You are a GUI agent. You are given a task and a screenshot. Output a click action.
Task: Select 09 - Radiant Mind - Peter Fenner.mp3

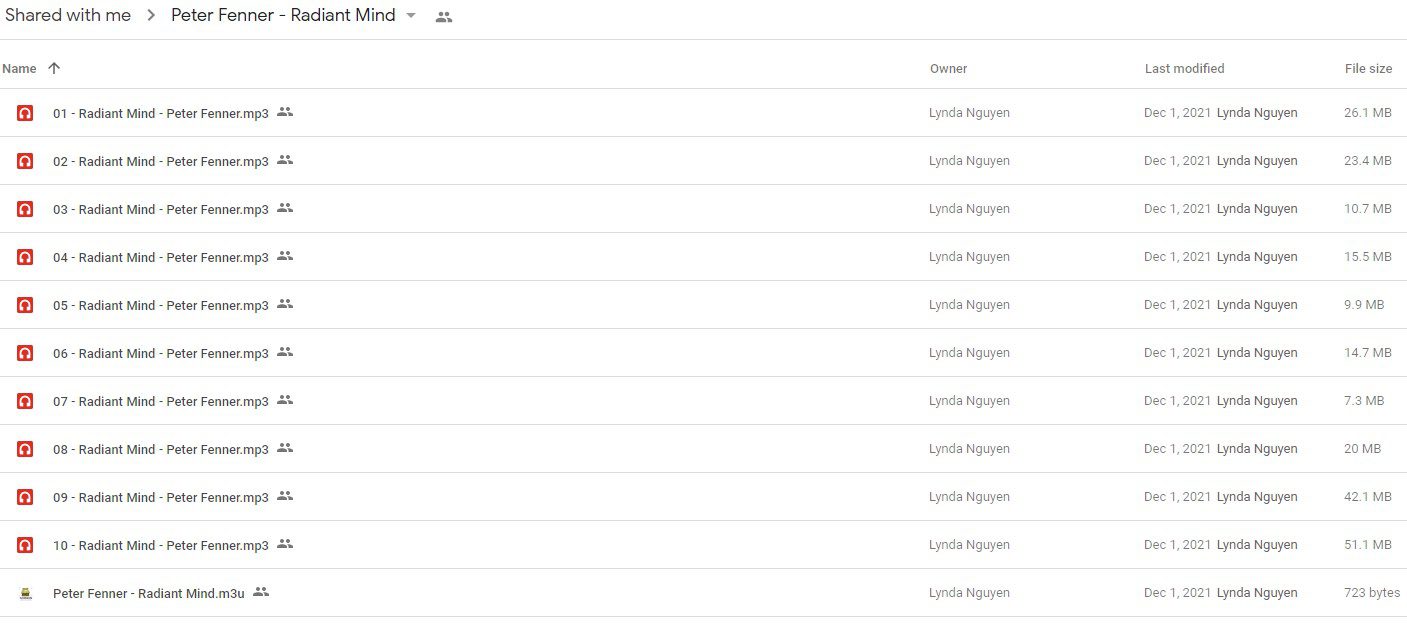coord(161,497)
